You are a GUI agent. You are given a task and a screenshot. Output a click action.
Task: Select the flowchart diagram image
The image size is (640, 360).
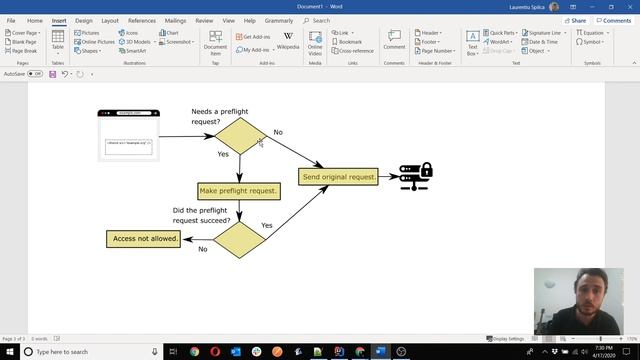pos(265,183)
